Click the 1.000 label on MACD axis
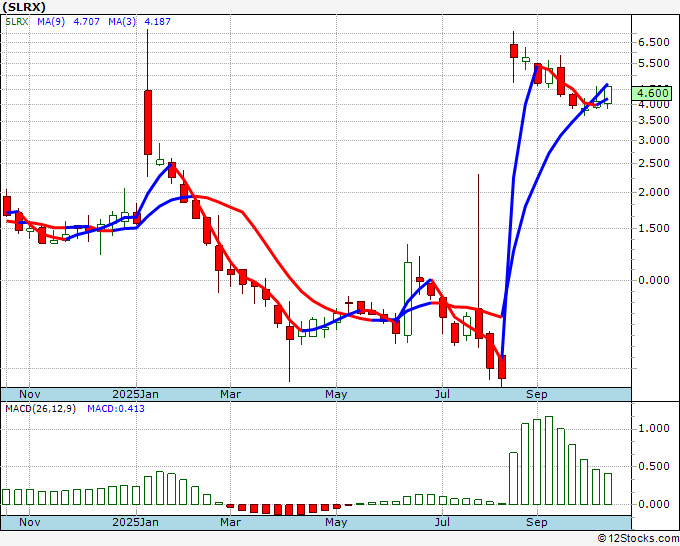The image size is (680, 546). point(653,428)
